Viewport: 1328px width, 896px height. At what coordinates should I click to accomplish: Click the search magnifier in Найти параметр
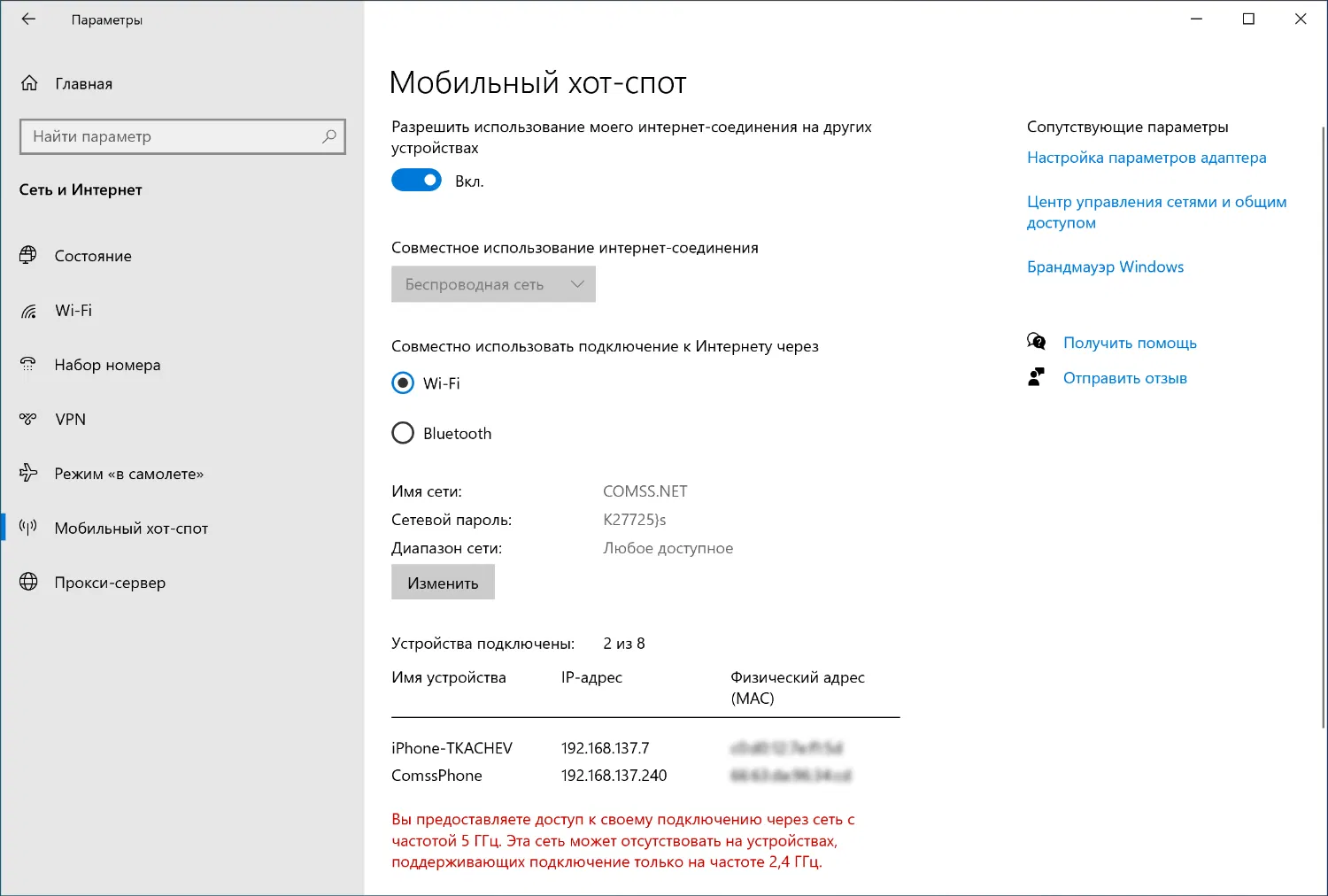(x=328, y=136)
